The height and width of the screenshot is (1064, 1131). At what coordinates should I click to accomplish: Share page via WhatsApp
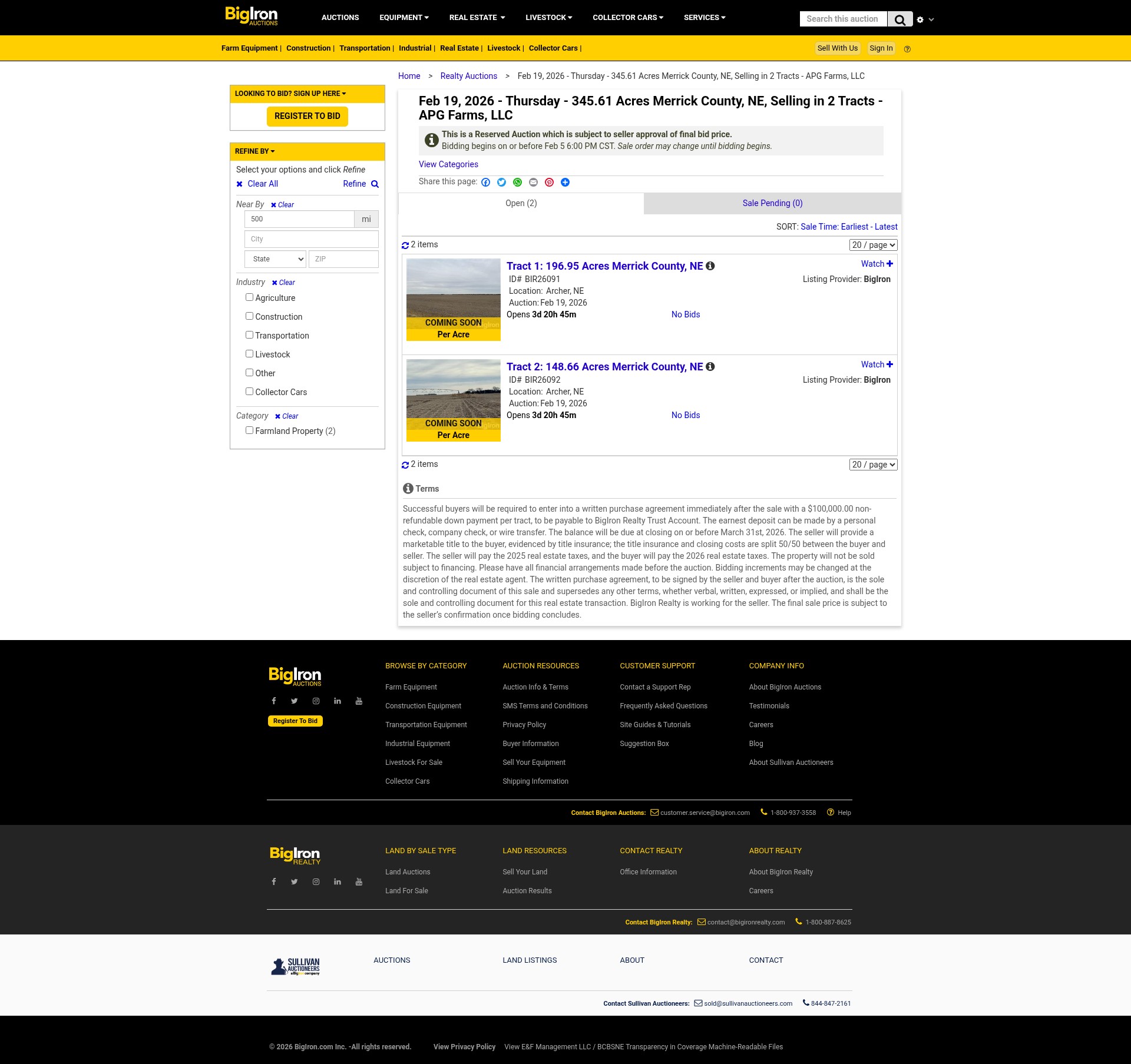tap(517, 183)
